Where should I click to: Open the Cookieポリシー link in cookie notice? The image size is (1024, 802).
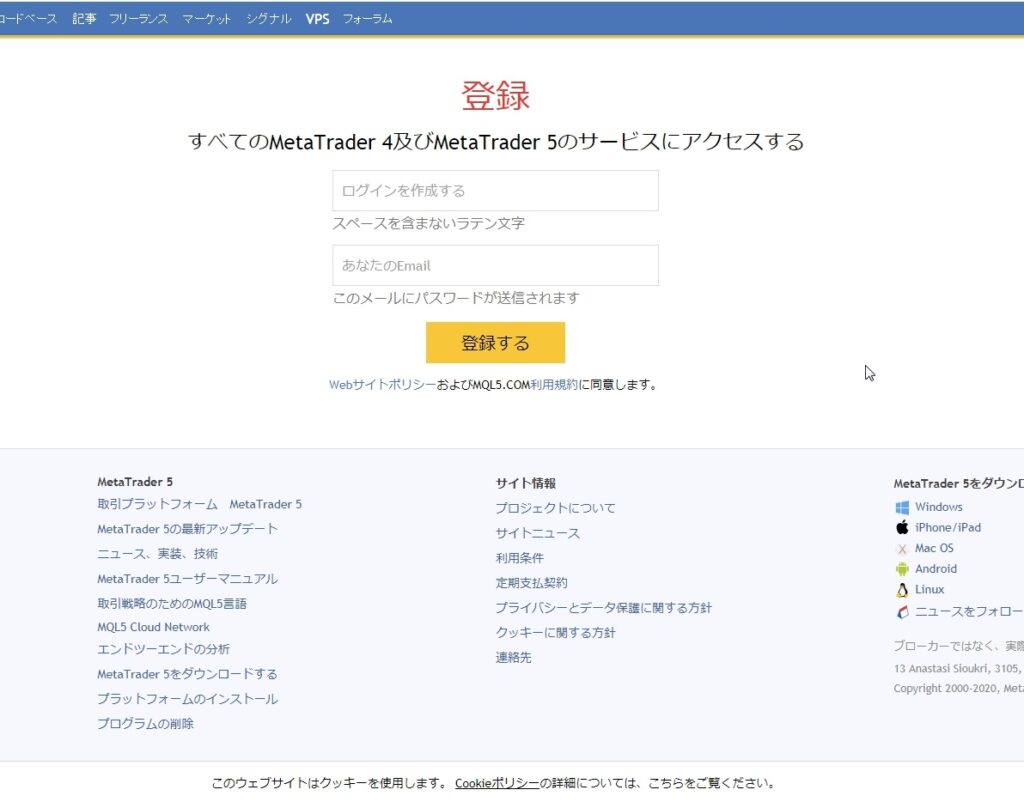[x=497, y=783]
